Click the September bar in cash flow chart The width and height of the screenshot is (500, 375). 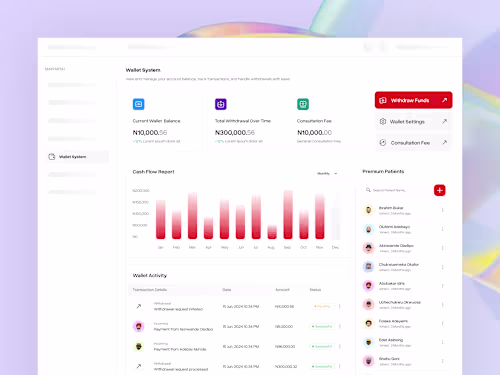point(288,215)
